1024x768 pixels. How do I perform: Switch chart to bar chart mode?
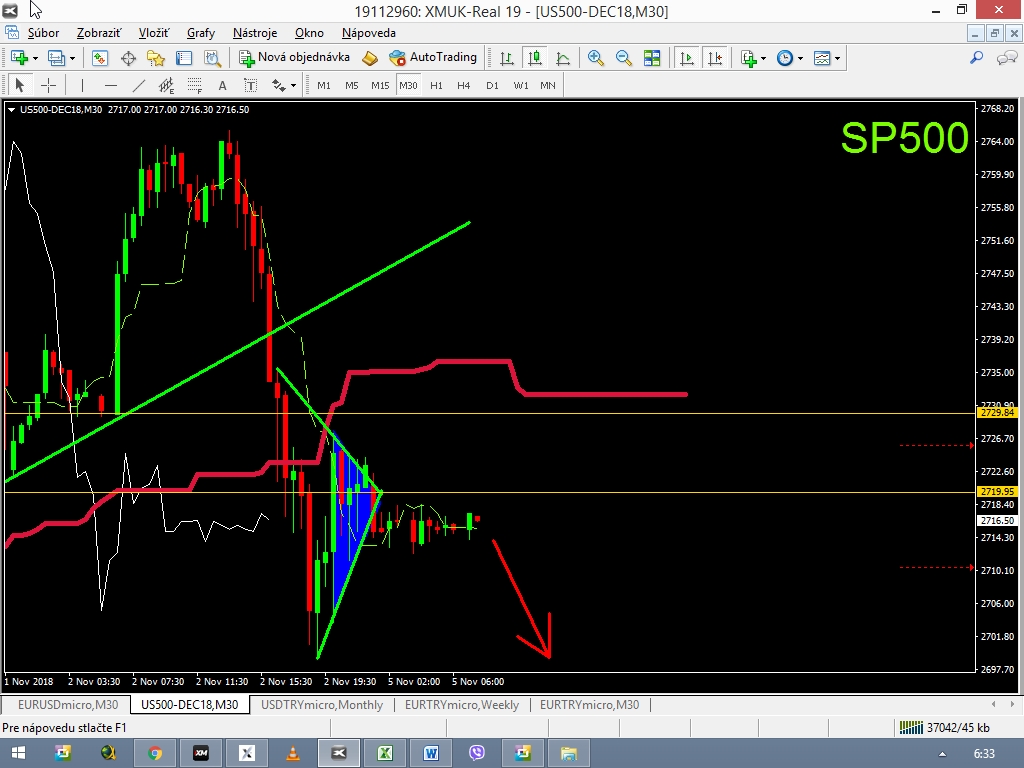(x=506, y=57)
